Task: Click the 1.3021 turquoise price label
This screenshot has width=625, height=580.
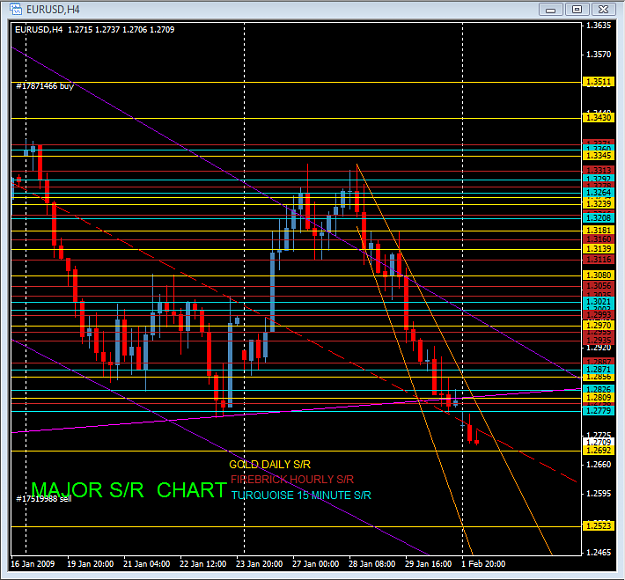Action: [598, 302]
